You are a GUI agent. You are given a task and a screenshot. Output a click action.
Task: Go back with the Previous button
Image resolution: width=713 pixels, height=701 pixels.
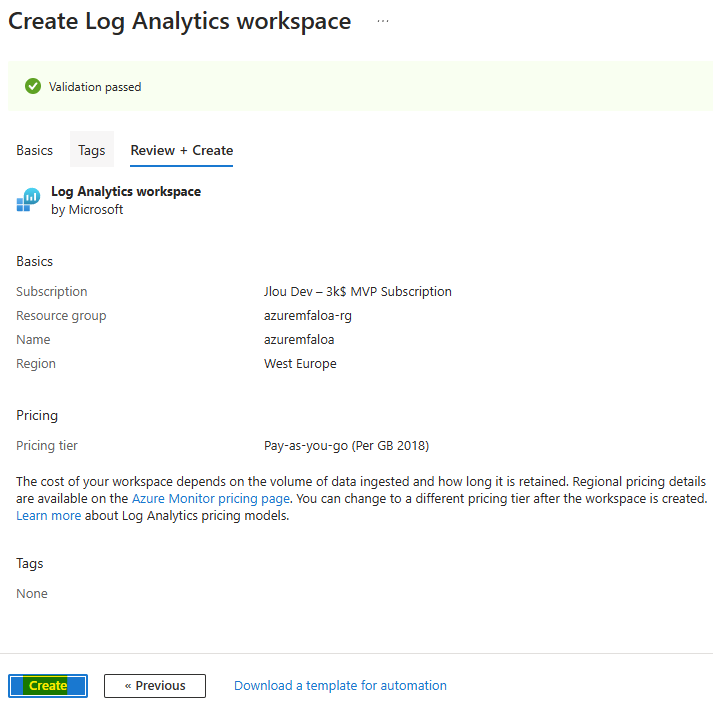[155, 685]
